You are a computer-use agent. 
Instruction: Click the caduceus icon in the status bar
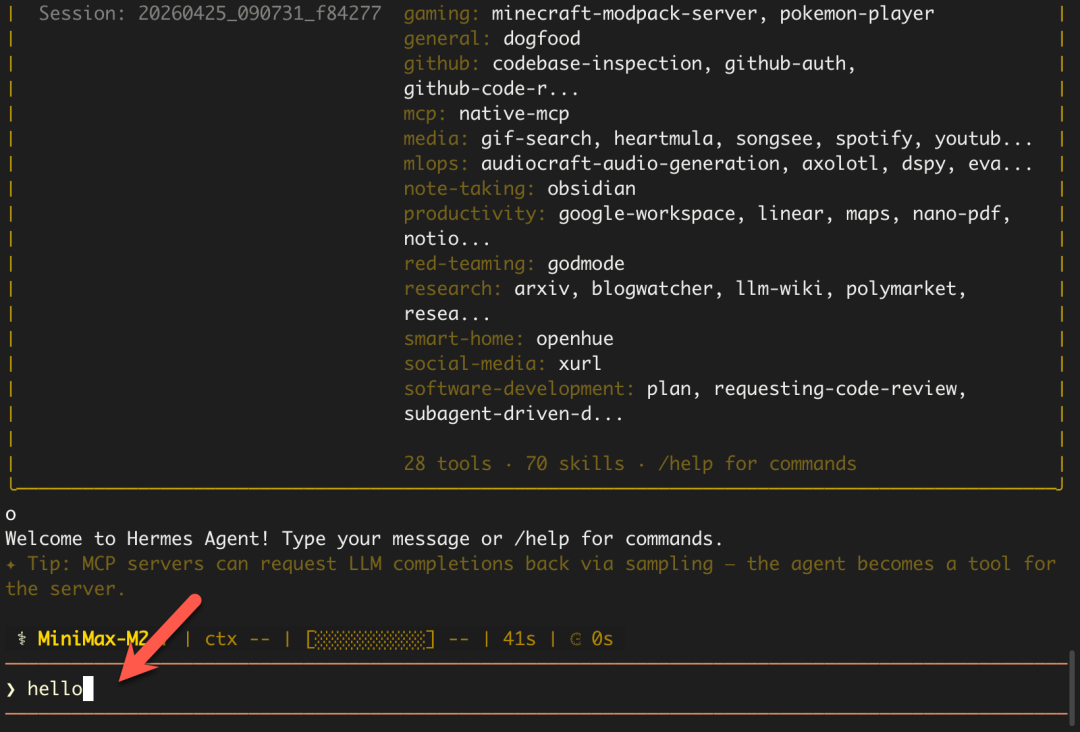click(x=22, y=638)
